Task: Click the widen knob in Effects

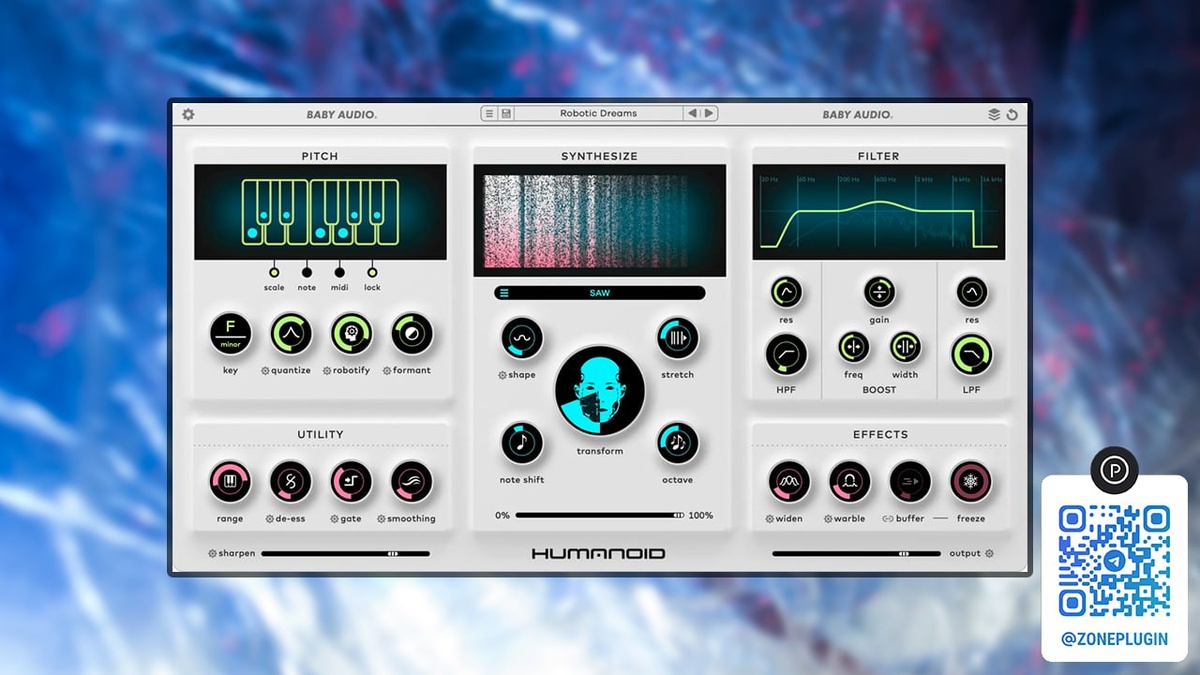Action: (x=789, y=482)
